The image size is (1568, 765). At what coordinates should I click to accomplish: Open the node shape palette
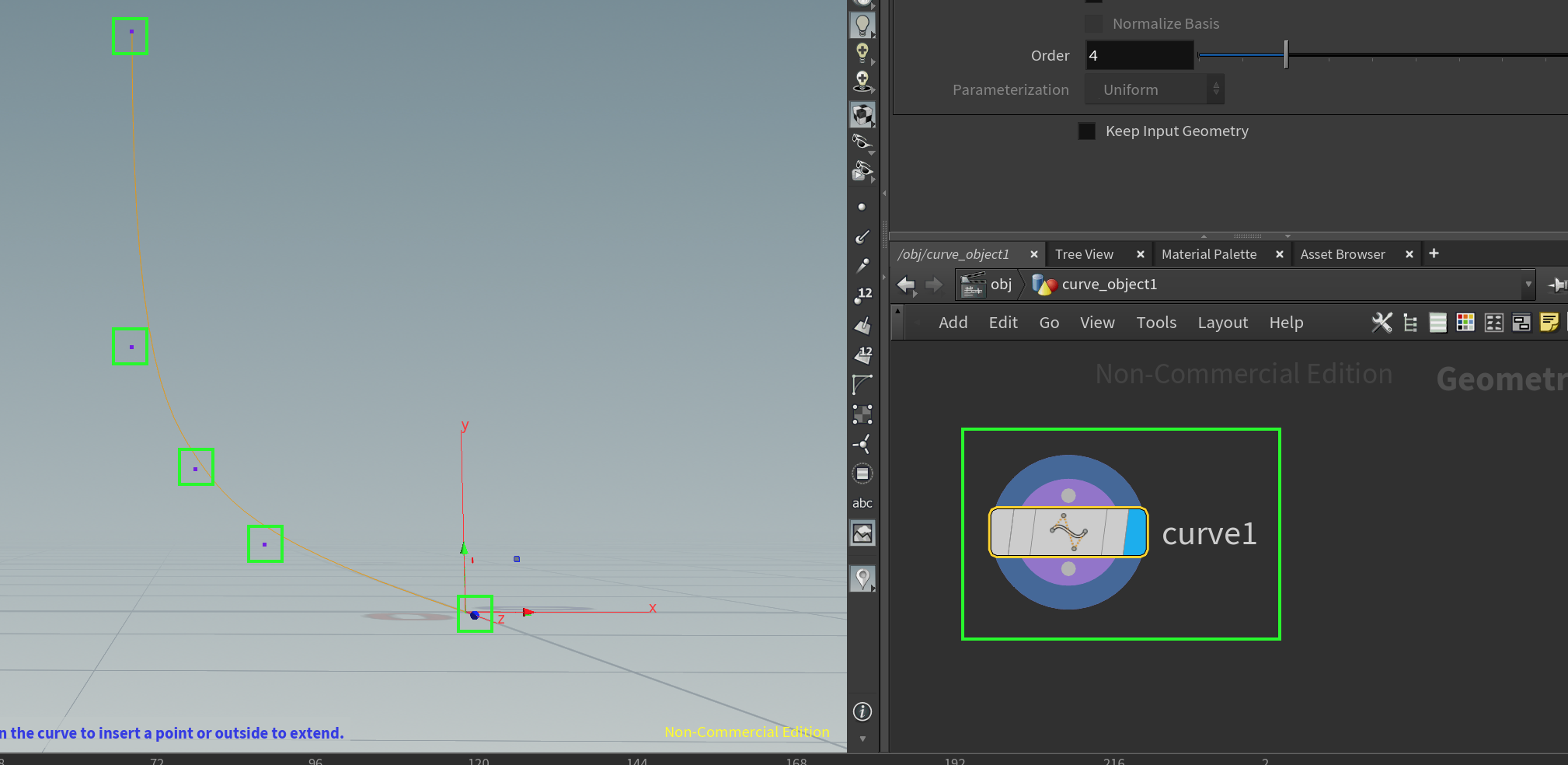tap(1493, 322)
